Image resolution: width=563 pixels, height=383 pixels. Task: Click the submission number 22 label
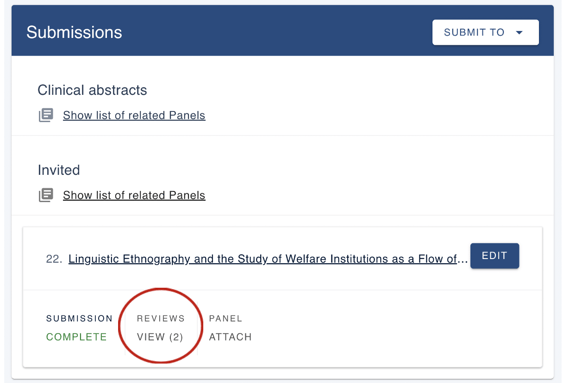tap(54, 259)
